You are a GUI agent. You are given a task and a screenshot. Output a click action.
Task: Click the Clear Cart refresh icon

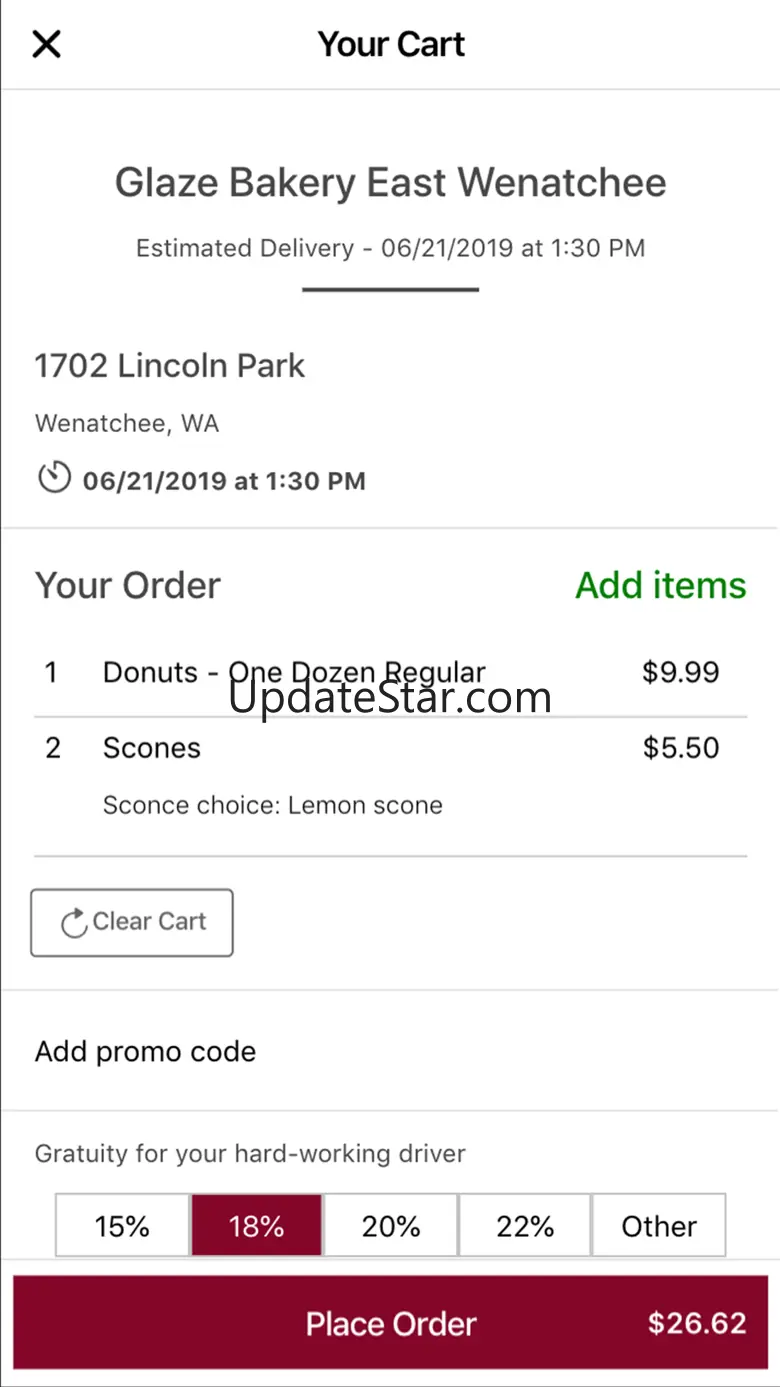[74, 923]
